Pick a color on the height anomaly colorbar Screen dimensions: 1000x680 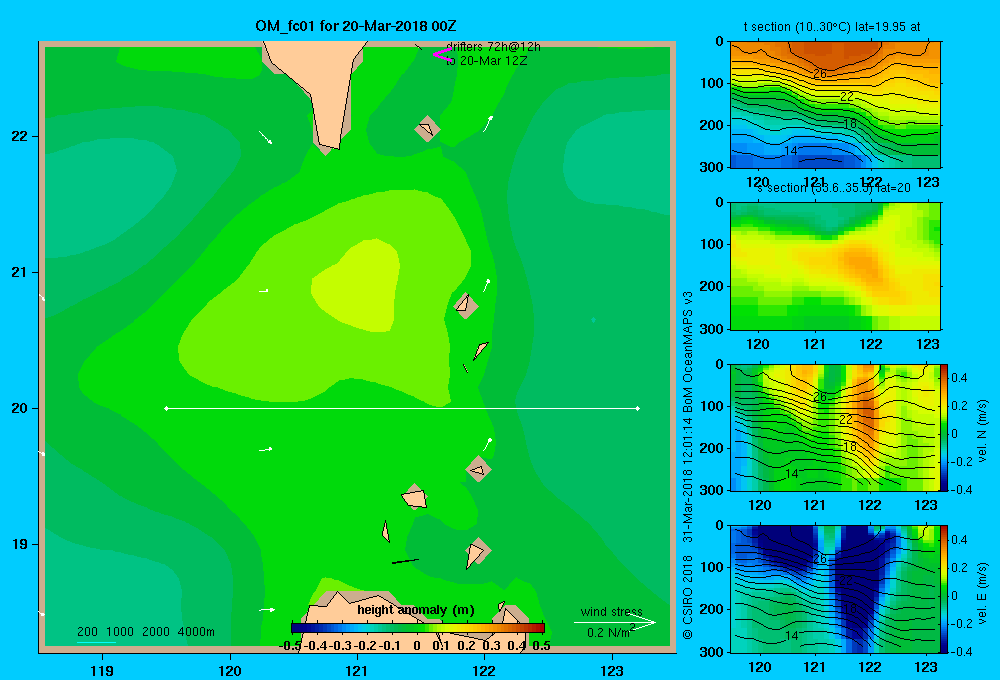tap(418, 628)
